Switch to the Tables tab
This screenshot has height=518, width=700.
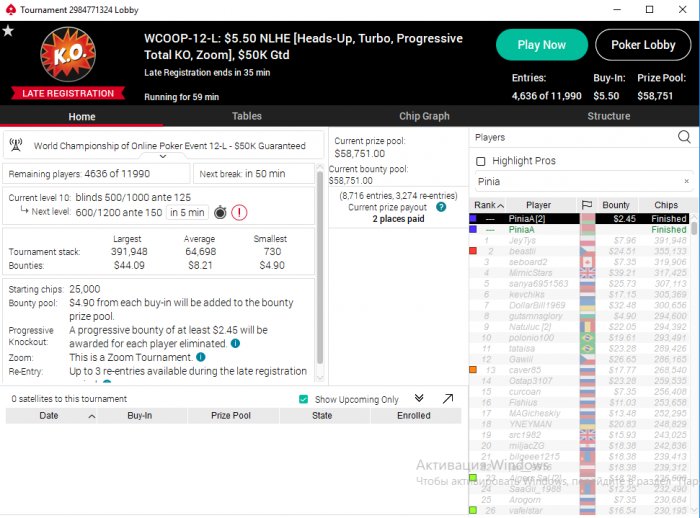click(246, 116)
